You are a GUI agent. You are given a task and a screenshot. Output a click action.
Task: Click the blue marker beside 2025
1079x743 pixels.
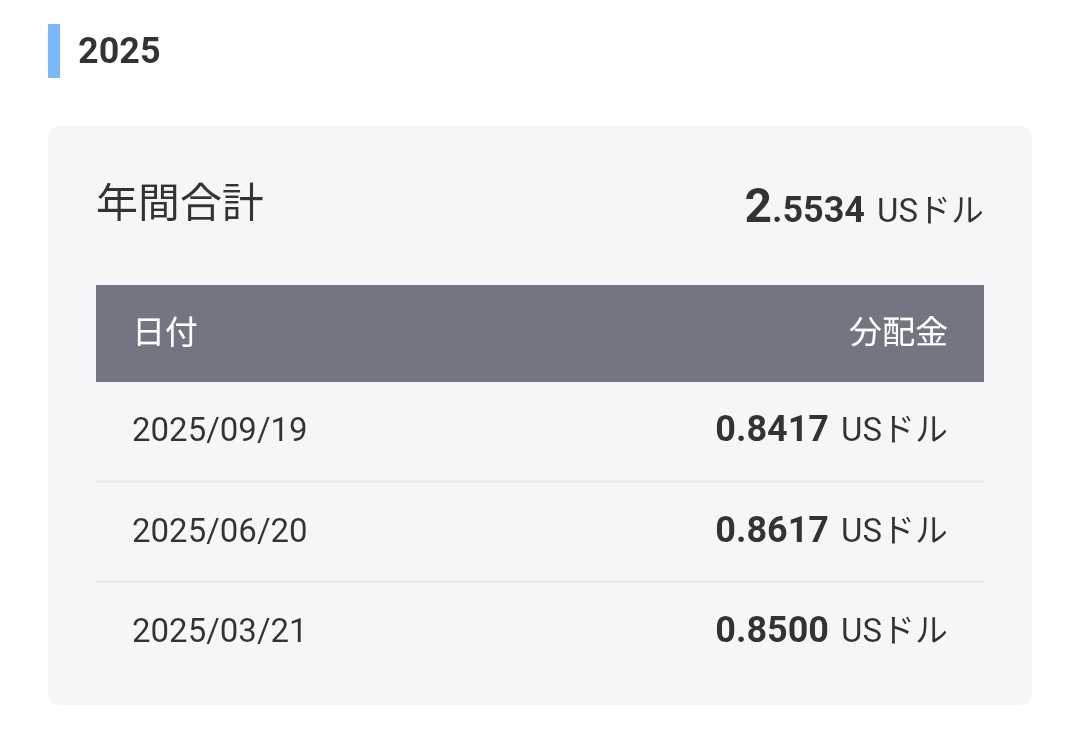click(x=54, y=51)
